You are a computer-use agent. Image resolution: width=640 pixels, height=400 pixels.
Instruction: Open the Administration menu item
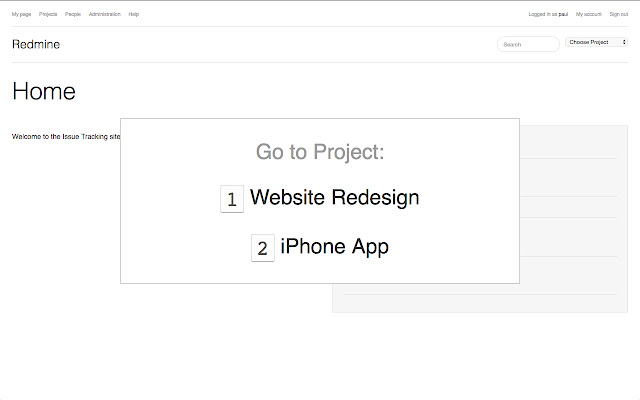[x=104, y=14]
